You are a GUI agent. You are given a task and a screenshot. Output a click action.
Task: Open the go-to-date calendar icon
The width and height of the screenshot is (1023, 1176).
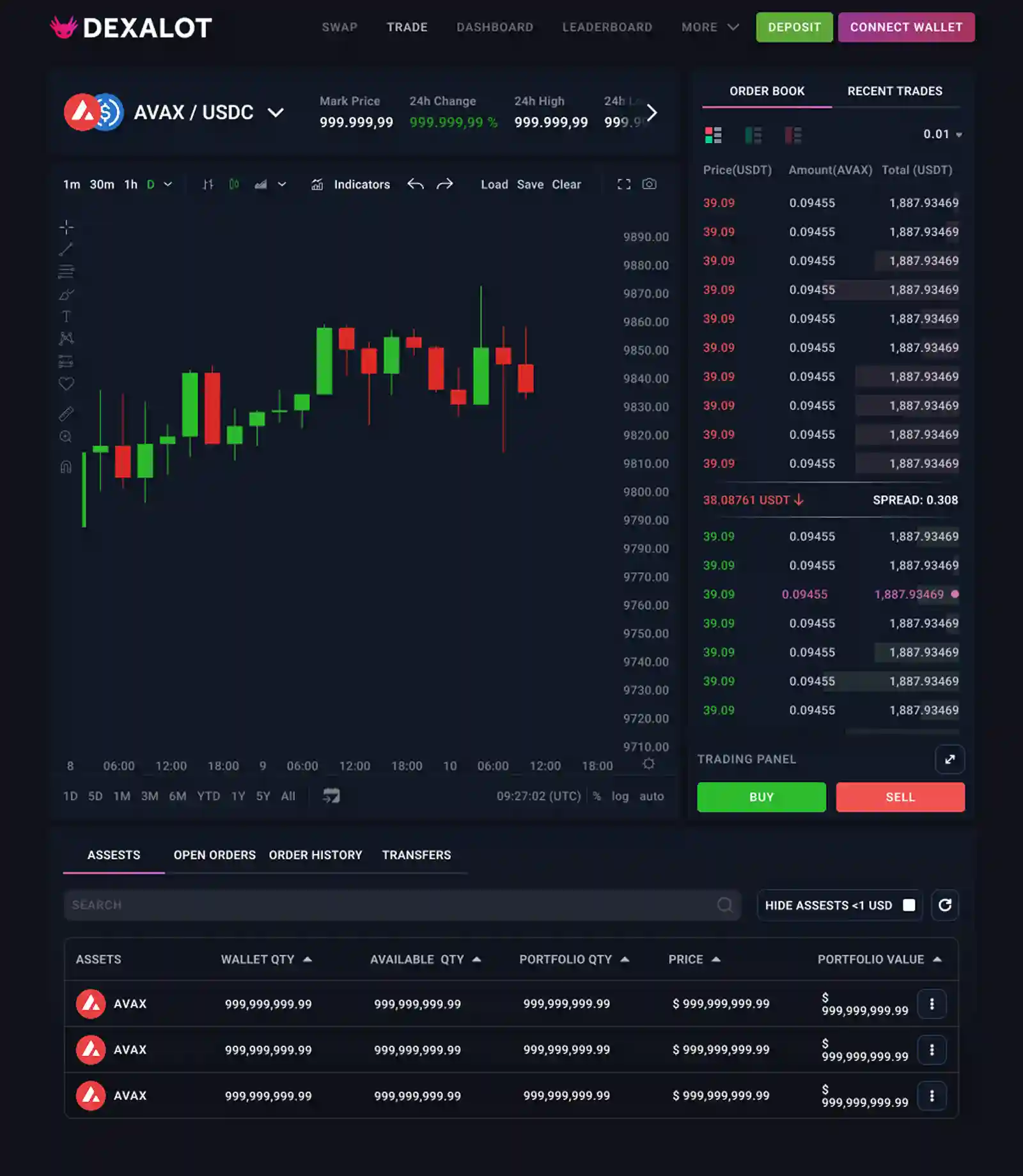(x=331, y=796)
